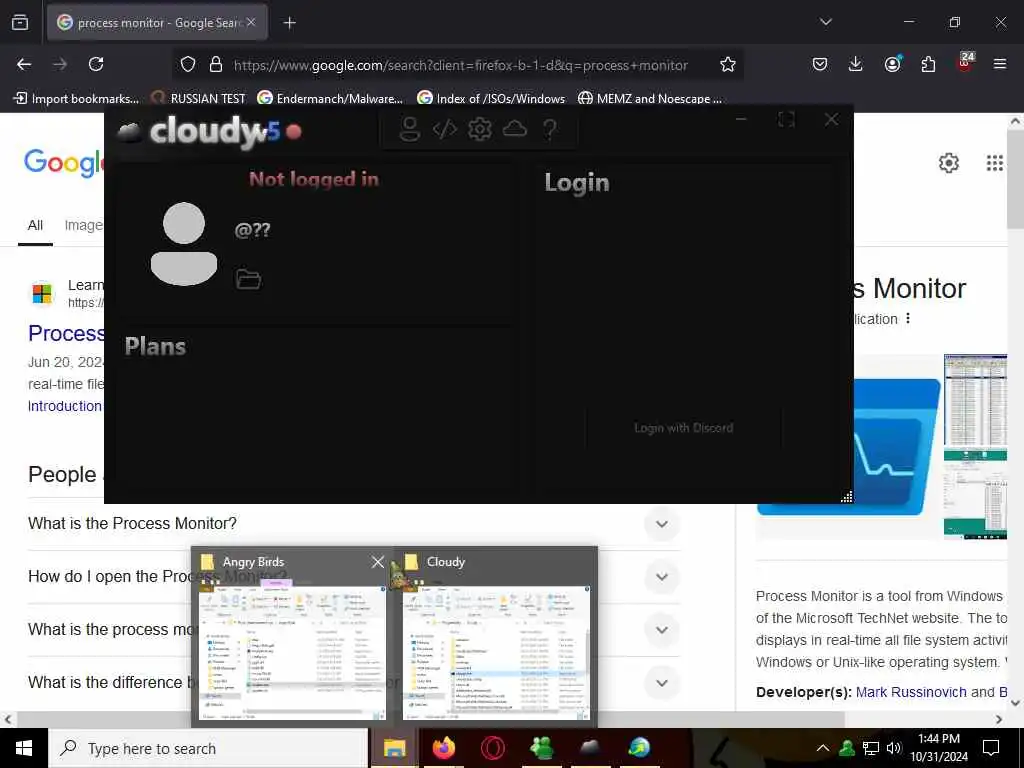Open Cloudy settings gear icon
Image resolution: width=1024 pixels, height=768 pixels.
[x=480, y=129]
